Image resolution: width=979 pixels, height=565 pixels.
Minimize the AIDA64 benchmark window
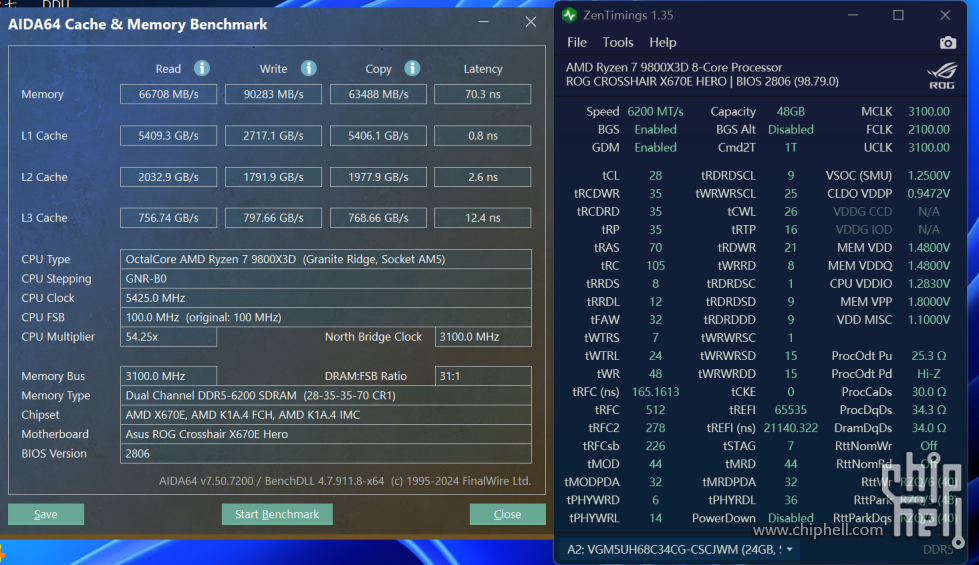coord(483,22)
